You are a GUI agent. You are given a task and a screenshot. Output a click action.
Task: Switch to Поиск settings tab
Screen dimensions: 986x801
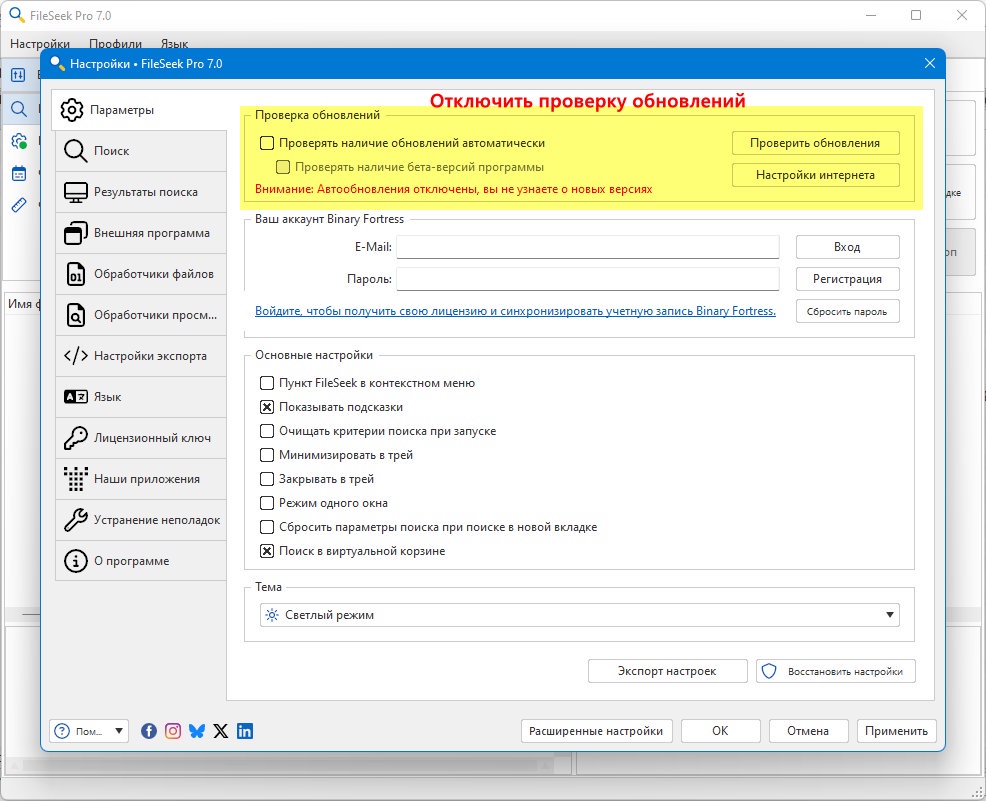141,151
